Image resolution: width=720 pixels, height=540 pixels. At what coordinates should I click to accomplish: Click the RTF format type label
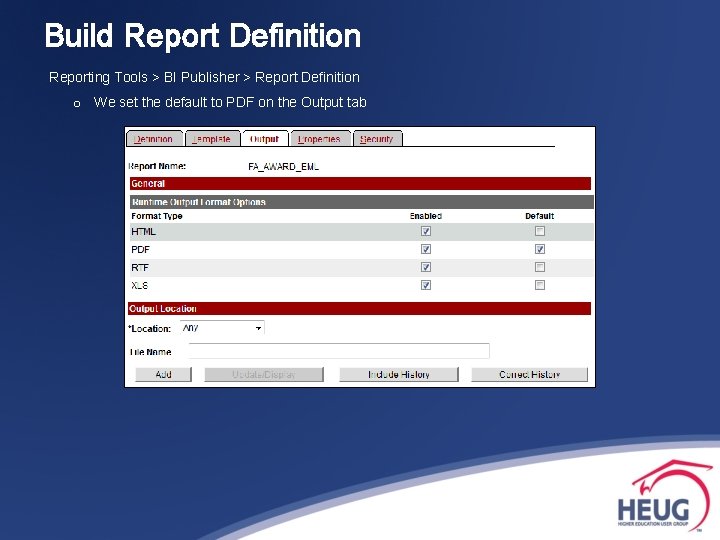[140, 267]
